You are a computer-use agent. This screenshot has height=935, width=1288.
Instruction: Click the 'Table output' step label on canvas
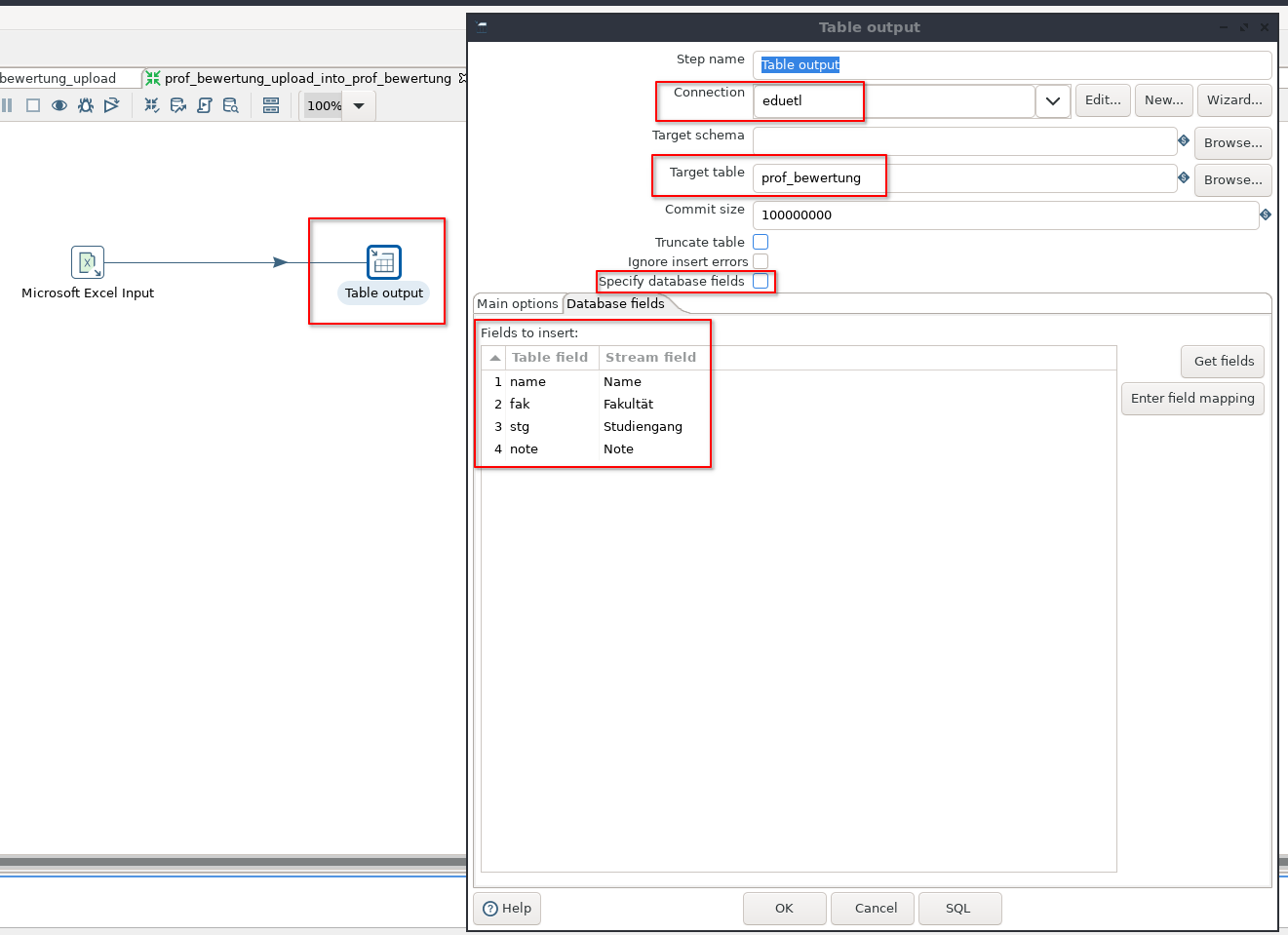click(384, 292)
